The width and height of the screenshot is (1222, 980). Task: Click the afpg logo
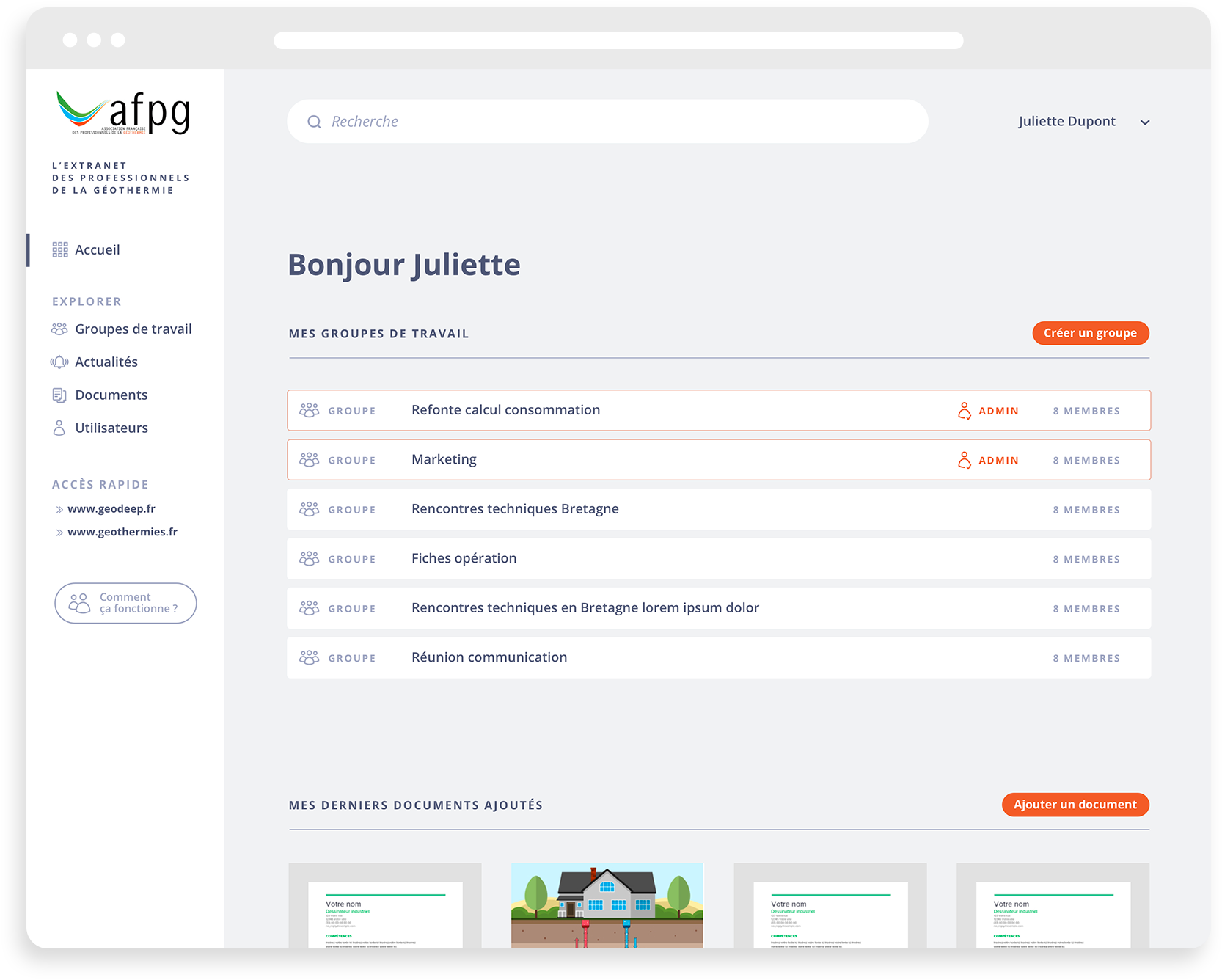123,113
